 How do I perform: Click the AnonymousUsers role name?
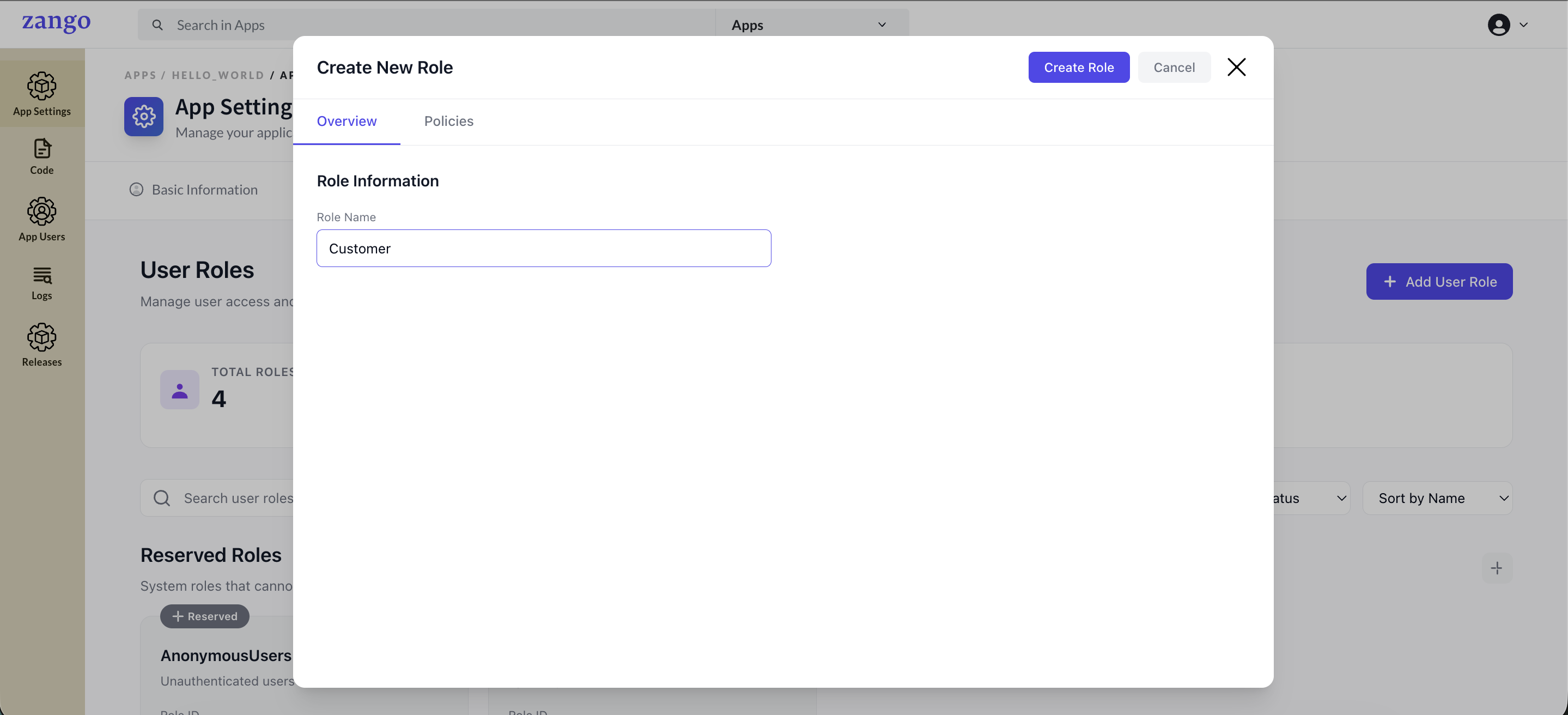pos(226,655)
